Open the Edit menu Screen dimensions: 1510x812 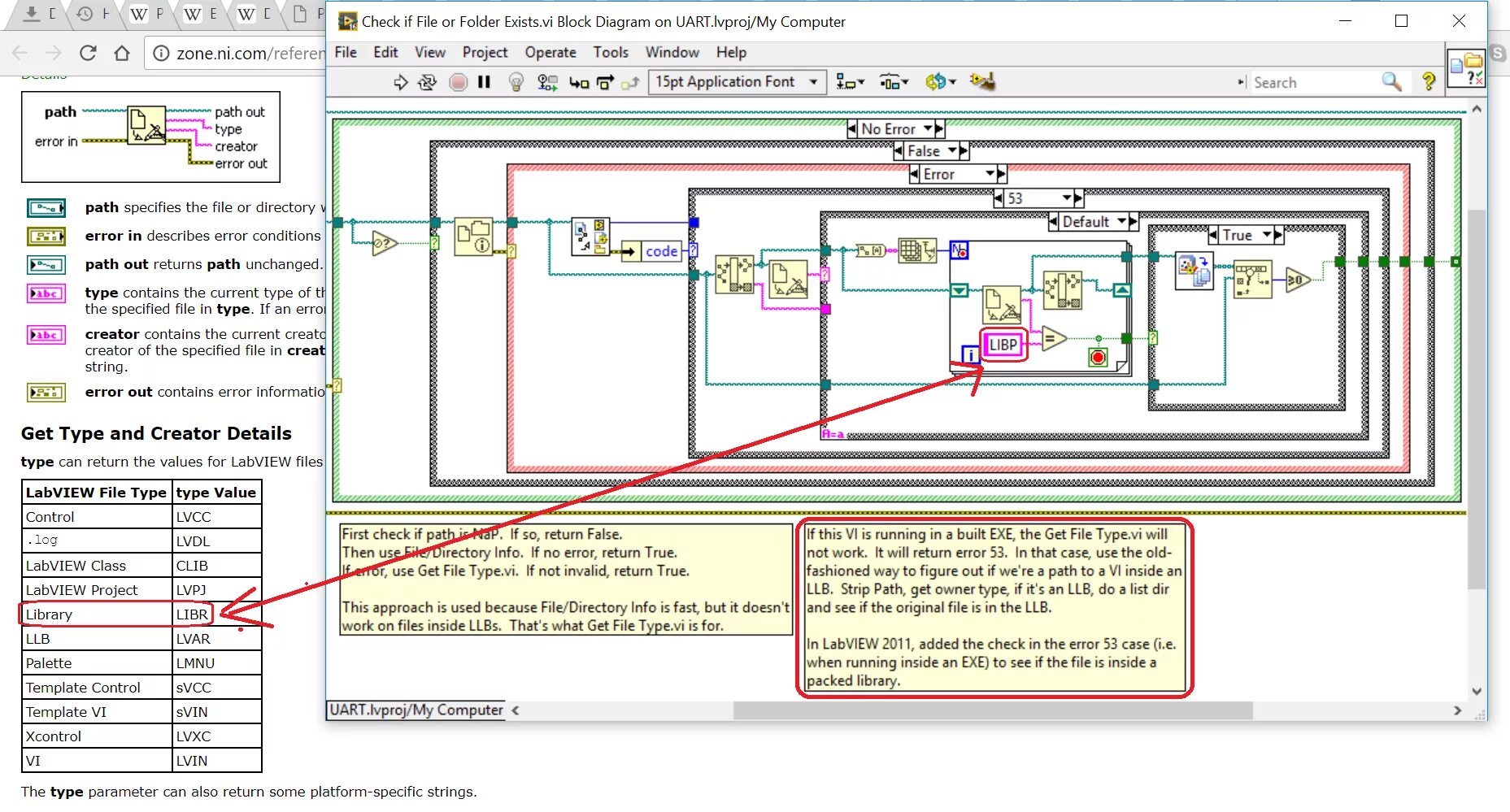pyautogui.click(x=385, y=52)
